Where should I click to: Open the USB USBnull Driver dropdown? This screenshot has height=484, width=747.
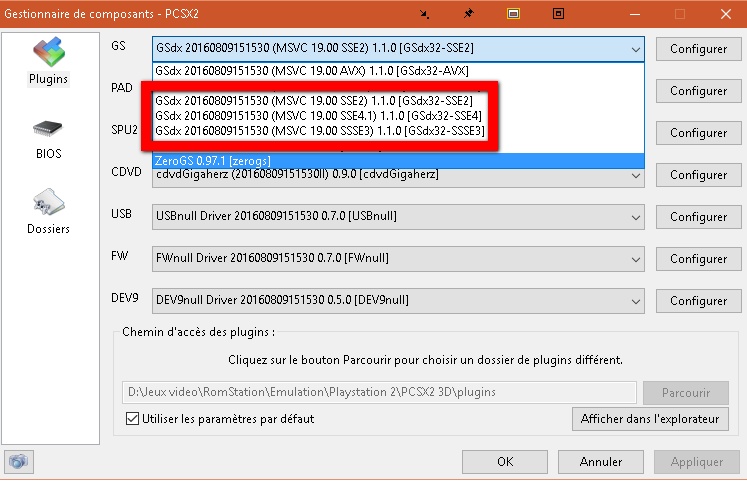click(398, 217)
